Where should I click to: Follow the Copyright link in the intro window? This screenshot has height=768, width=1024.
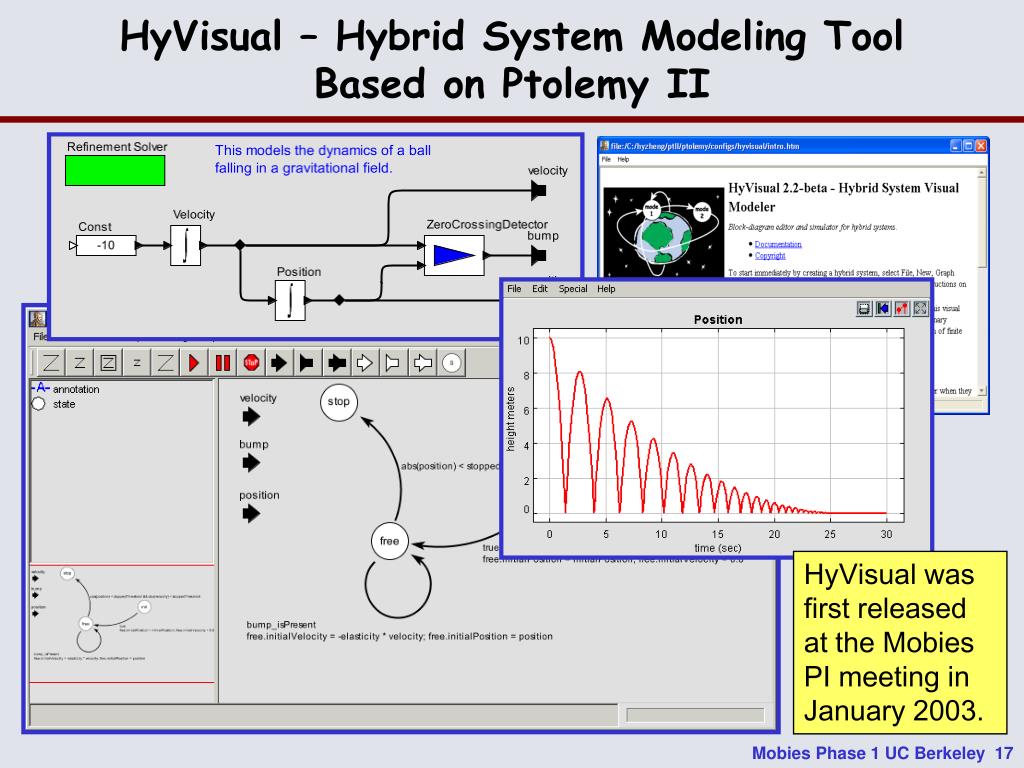tap(770, 255)
